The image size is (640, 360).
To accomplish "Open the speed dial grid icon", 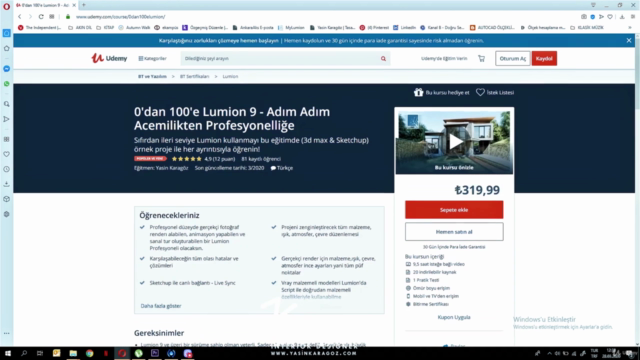I will click(x=52, y=17).
